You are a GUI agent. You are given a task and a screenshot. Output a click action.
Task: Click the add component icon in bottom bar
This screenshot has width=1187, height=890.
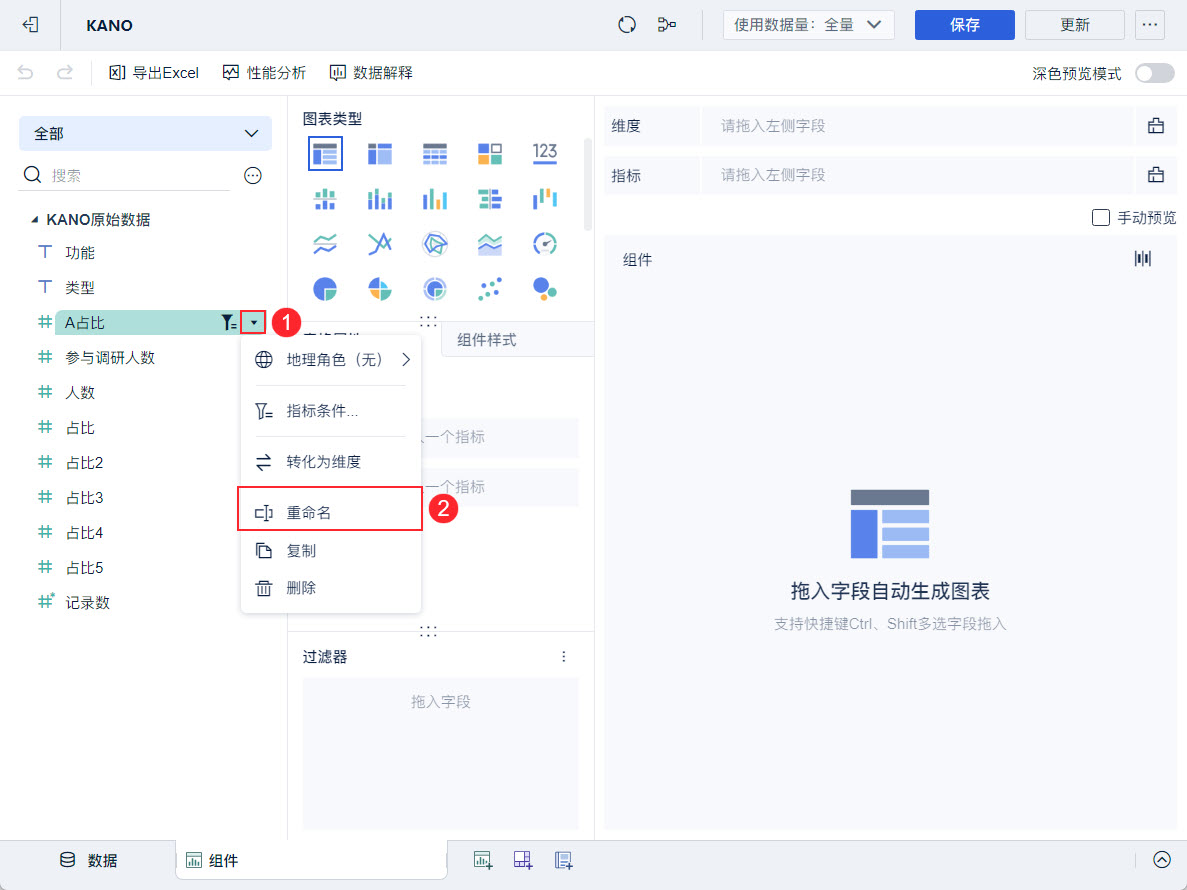(482, 860)
